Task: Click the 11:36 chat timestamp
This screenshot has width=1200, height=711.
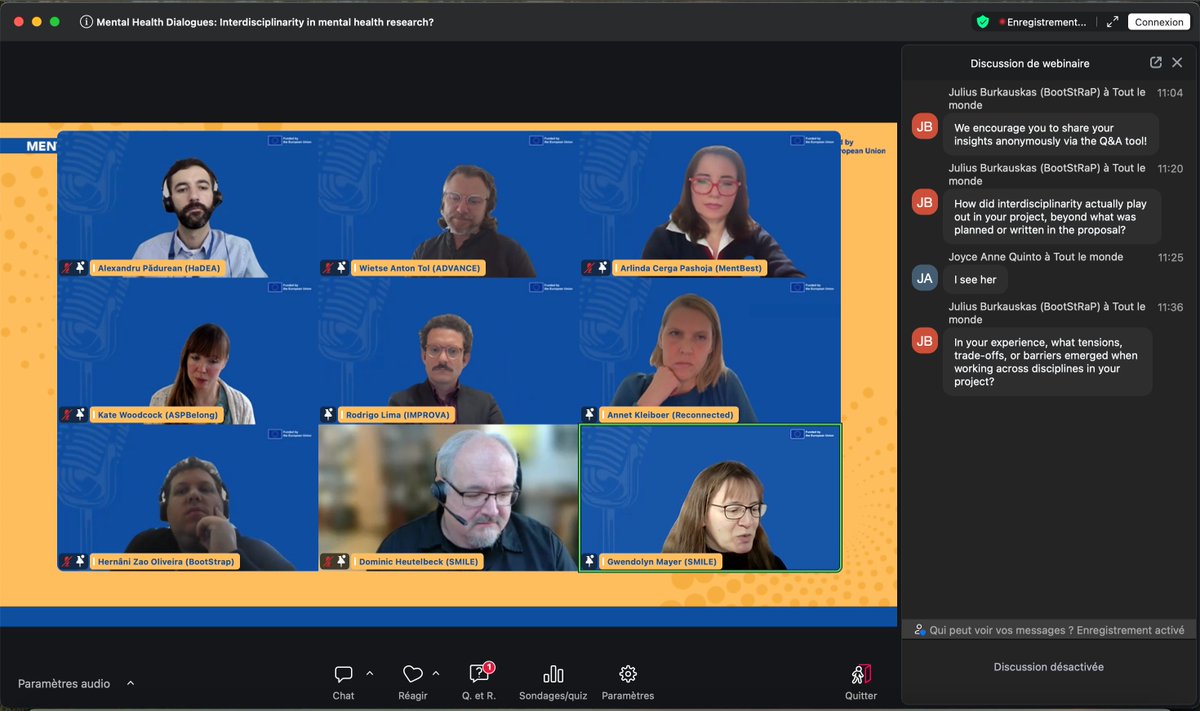Action: (x=1170, y=307)
